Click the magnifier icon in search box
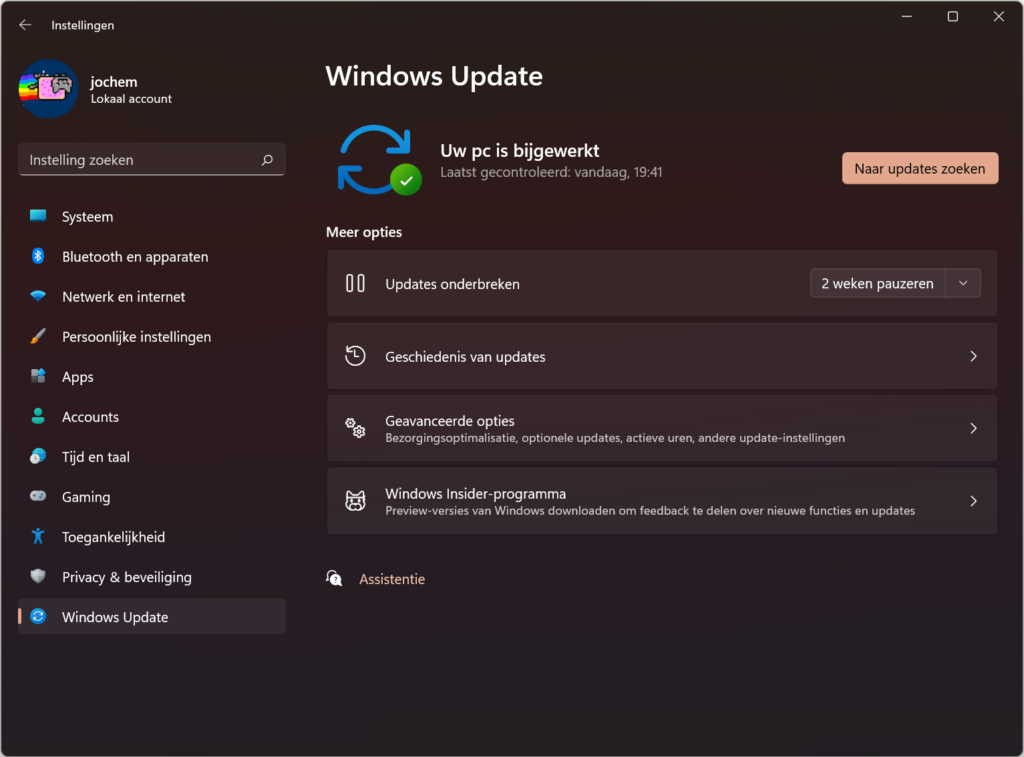This screenshot has height=757, width=1024. 267,160
